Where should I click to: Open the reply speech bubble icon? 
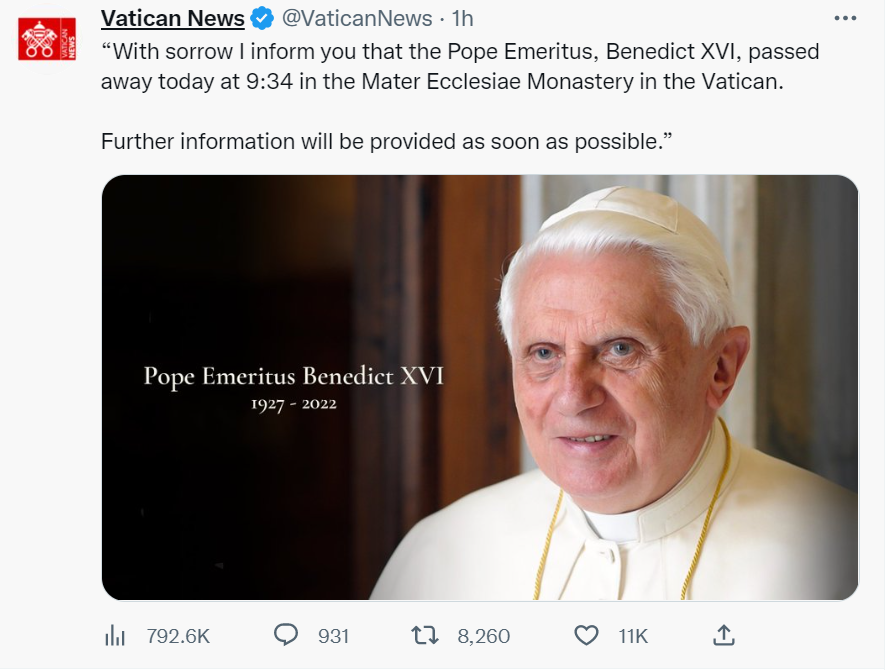click(287, 635)
